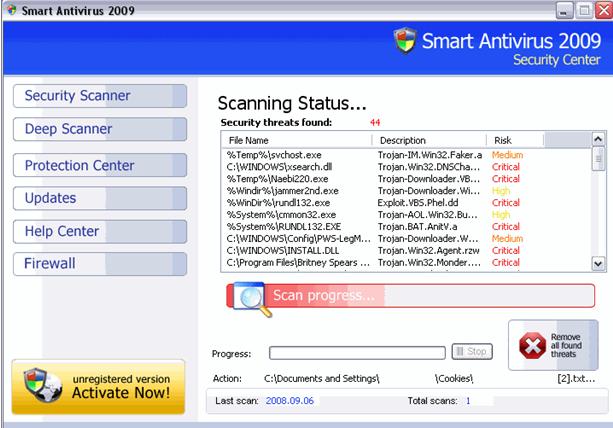Click Remove all found threats button

click(x=553, y=345)
